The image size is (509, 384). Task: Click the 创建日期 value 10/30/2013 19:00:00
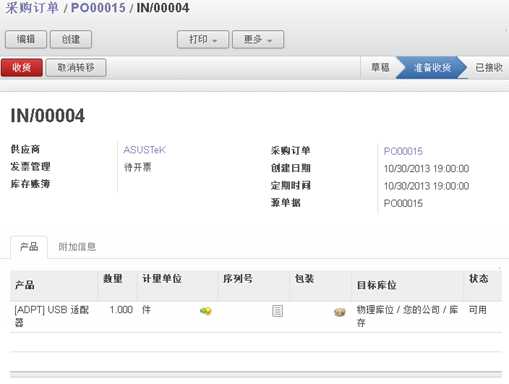[x=426, y=168]
